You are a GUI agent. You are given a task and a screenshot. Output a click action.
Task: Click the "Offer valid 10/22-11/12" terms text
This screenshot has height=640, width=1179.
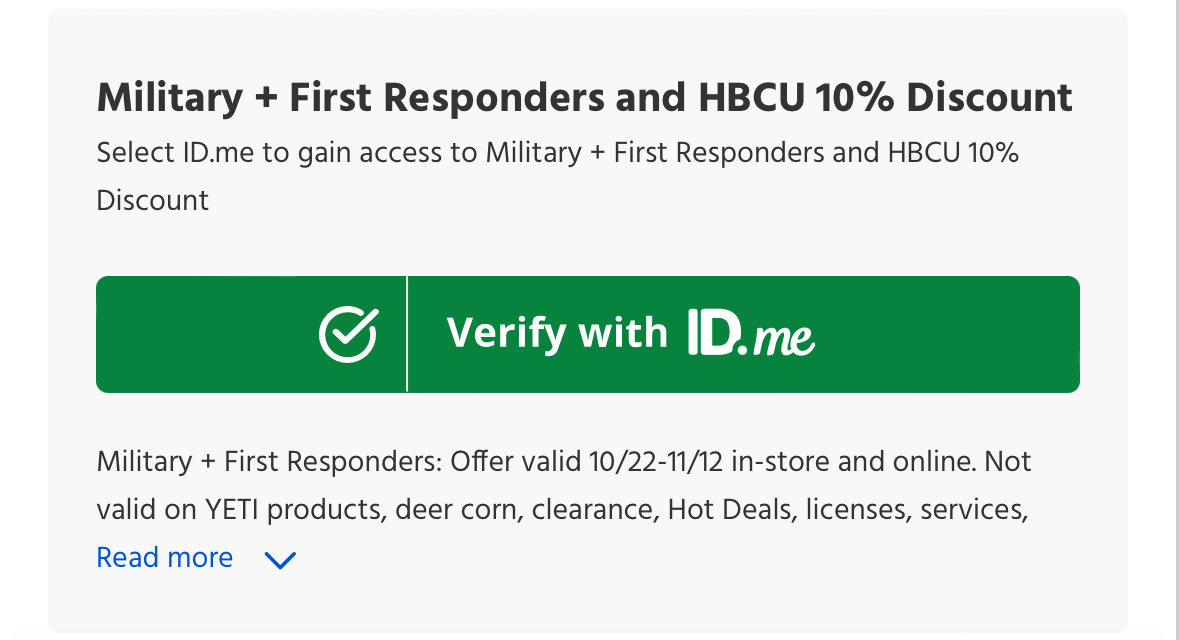(x=586, y=462)
